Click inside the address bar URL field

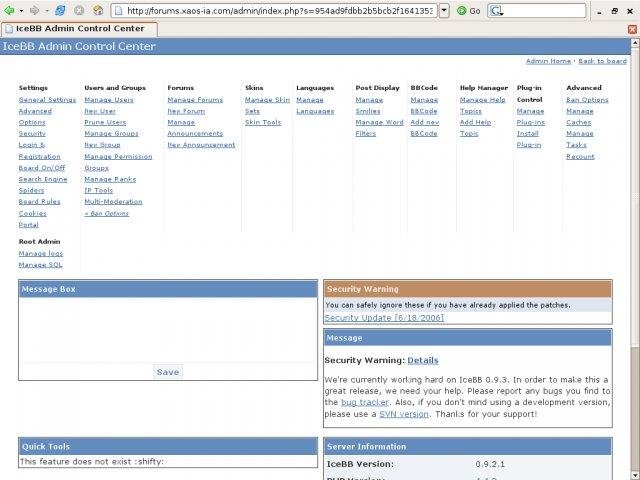tap(280, 11)
